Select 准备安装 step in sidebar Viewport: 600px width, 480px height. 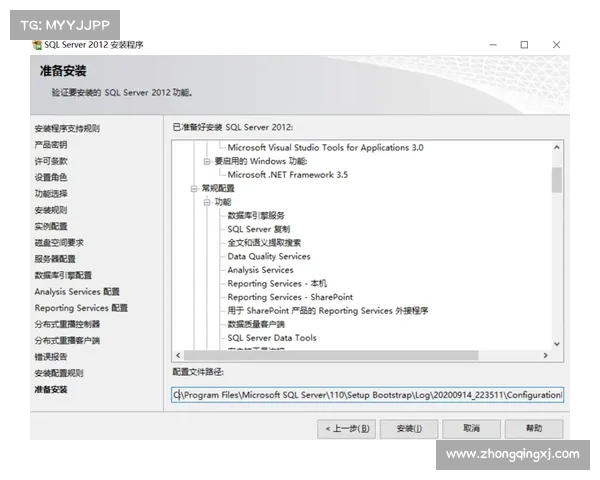tap(51, 390)
